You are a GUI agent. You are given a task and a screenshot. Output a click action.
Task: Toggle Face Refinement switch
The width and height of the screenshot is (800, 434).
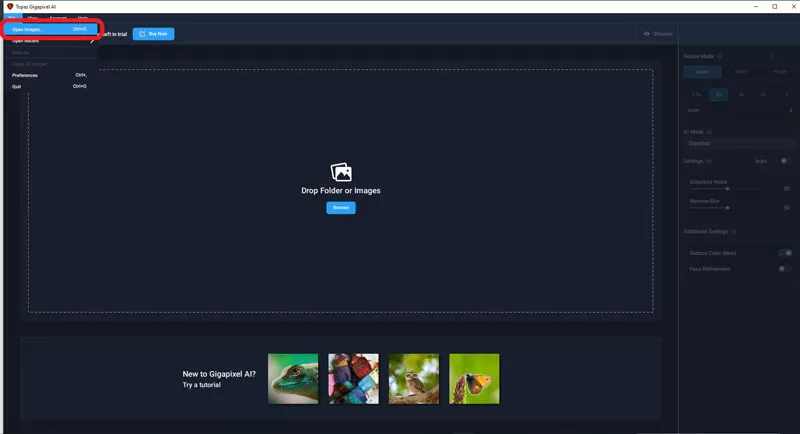click(785, 269)
